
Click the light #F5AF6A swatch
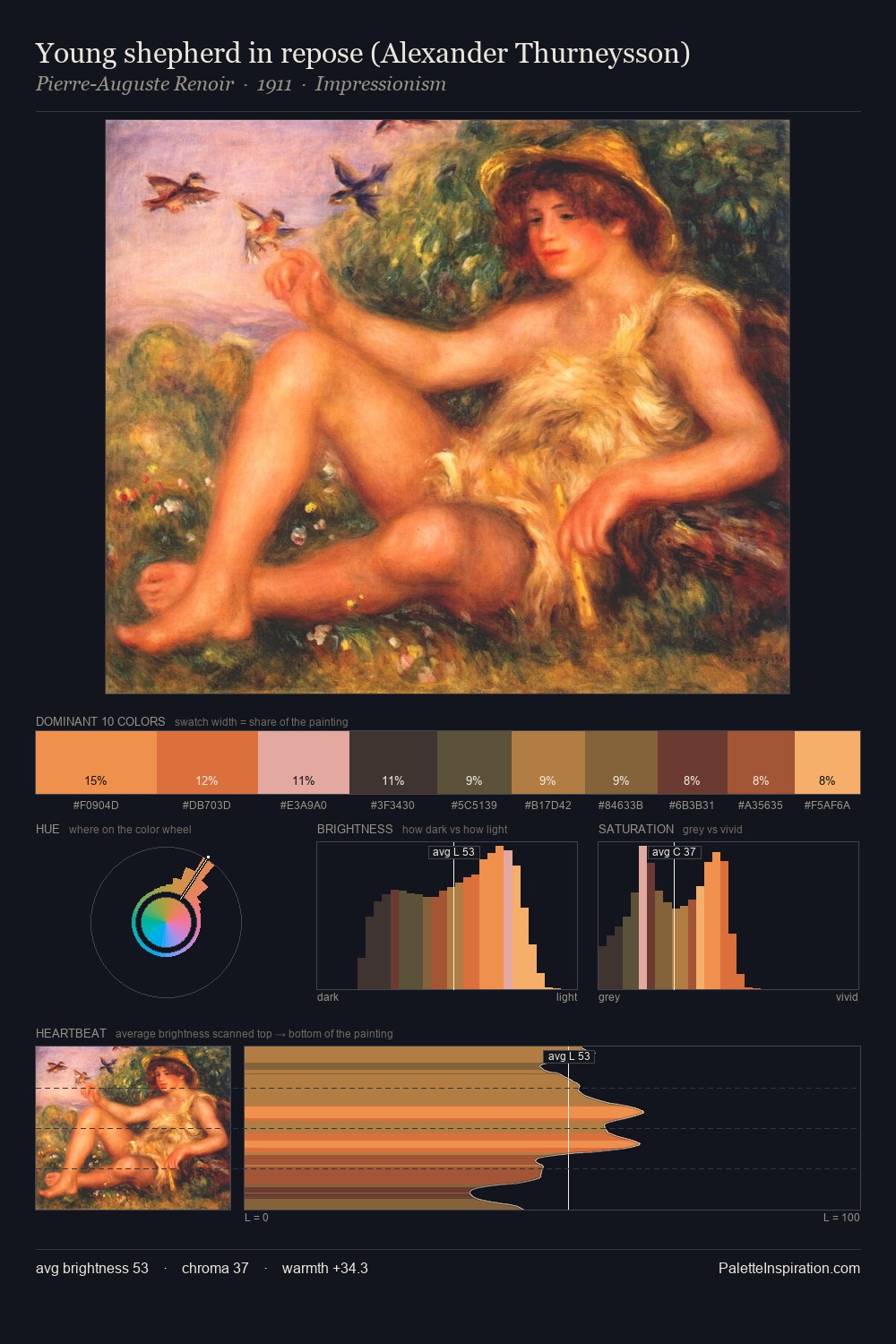(827, 762)
